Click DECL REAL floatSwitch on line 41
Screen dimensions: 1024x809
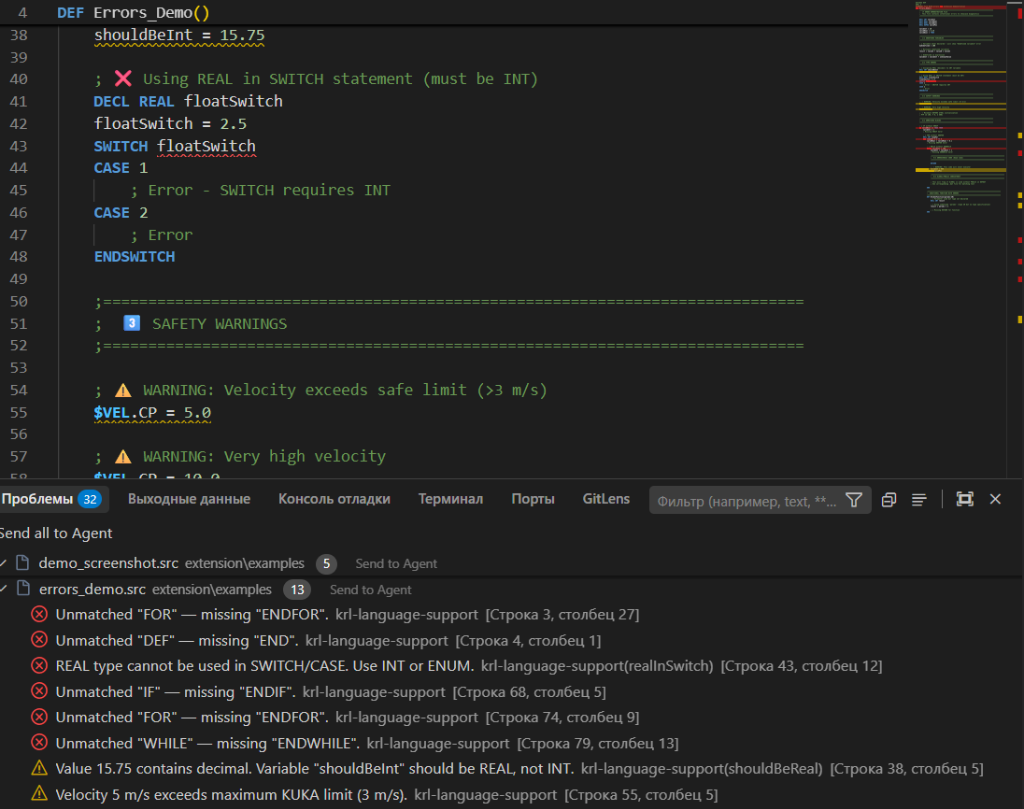pos(188,102)
